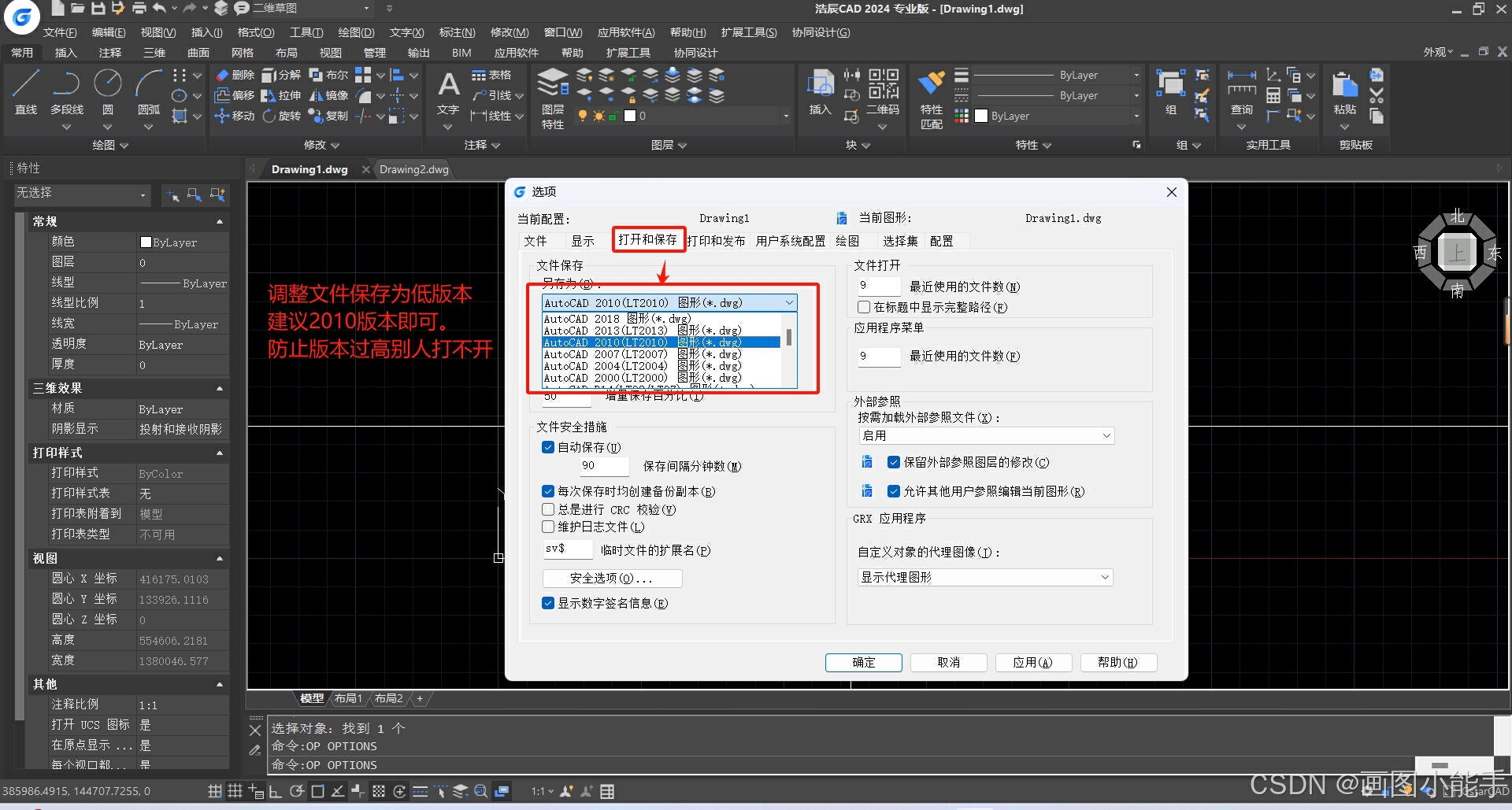Image resolution: width=1512 pixels, height=810 pixels.
Task: Toggle Auto-save (自动保存) checkbox
Action: (548, 447)
